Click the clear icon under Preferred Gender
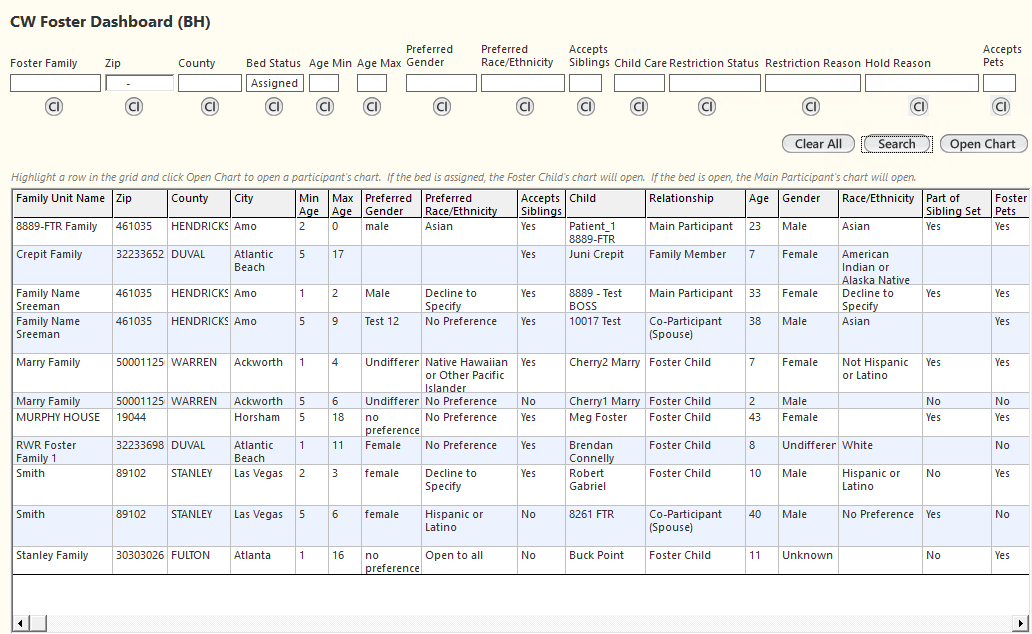 click(441, 107)
